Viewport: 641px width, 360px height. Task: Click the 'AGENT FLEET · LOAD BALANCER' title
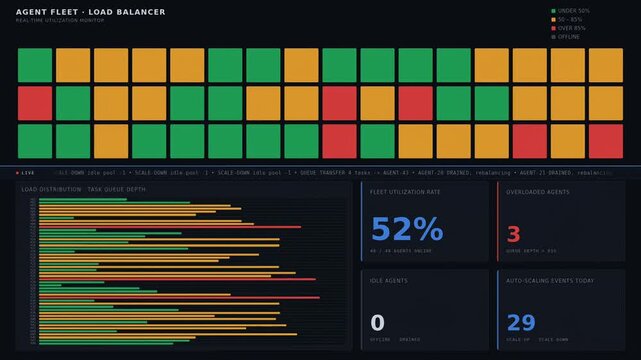91,12
